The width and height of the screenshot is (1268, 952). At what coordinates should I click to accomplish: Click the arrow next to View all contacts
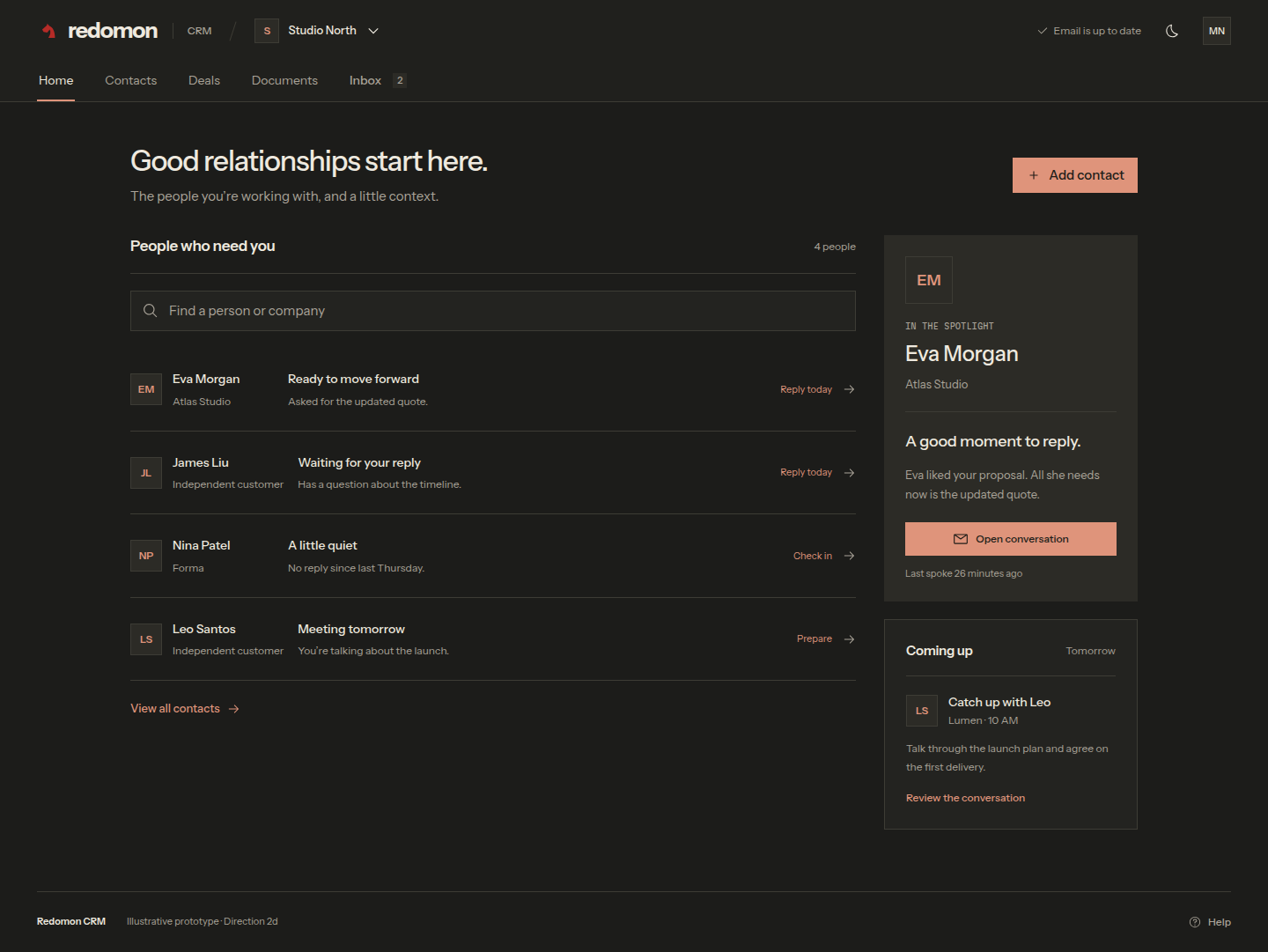(x=234, y=709)
